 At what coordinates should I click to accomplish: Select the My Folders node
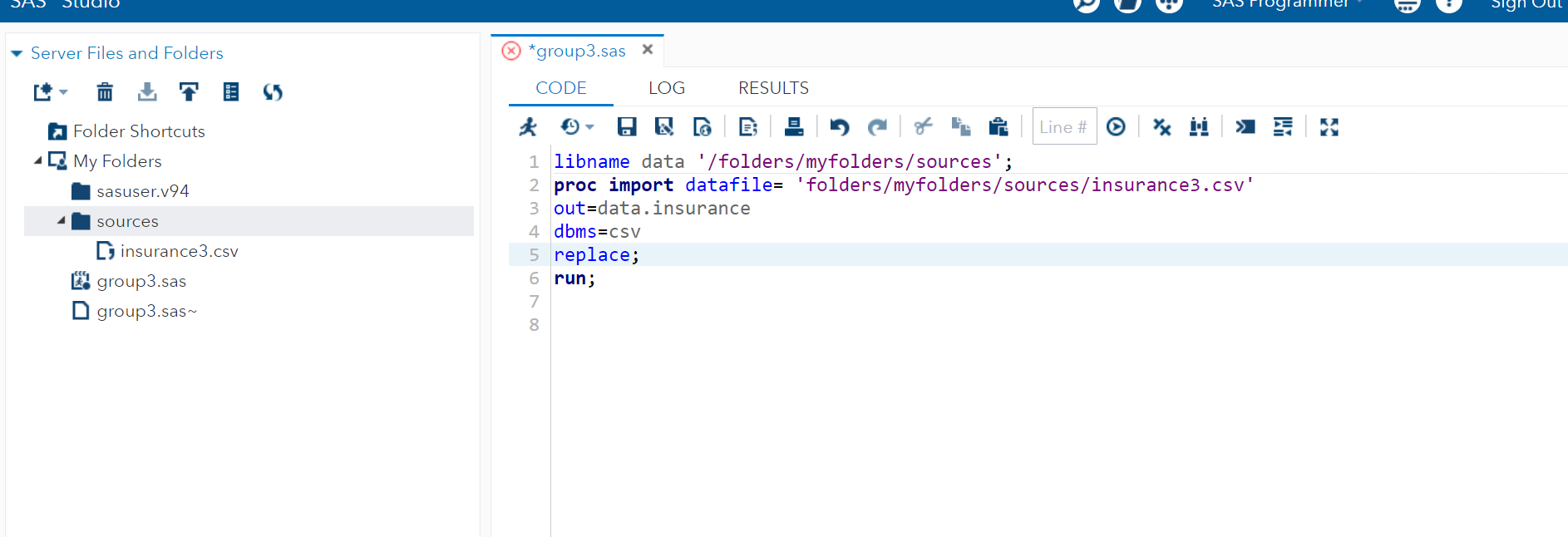coord(117,161)
